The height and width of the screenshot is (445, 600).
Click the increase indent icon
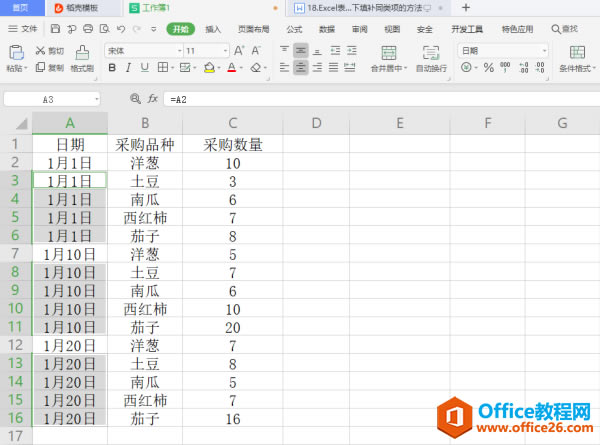(352, 50)
